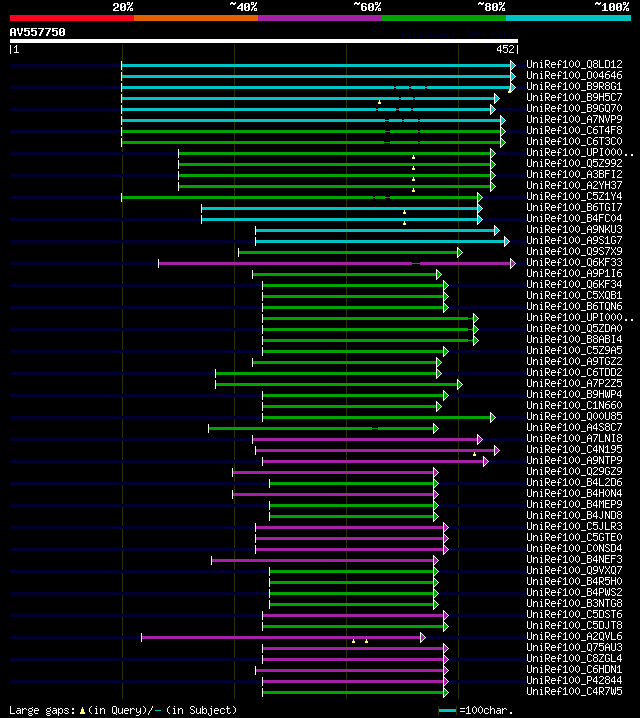Screen dimensions: 640x718
Task: Select the UniRef100_B4L2D6 label
Action: (574, 482)
